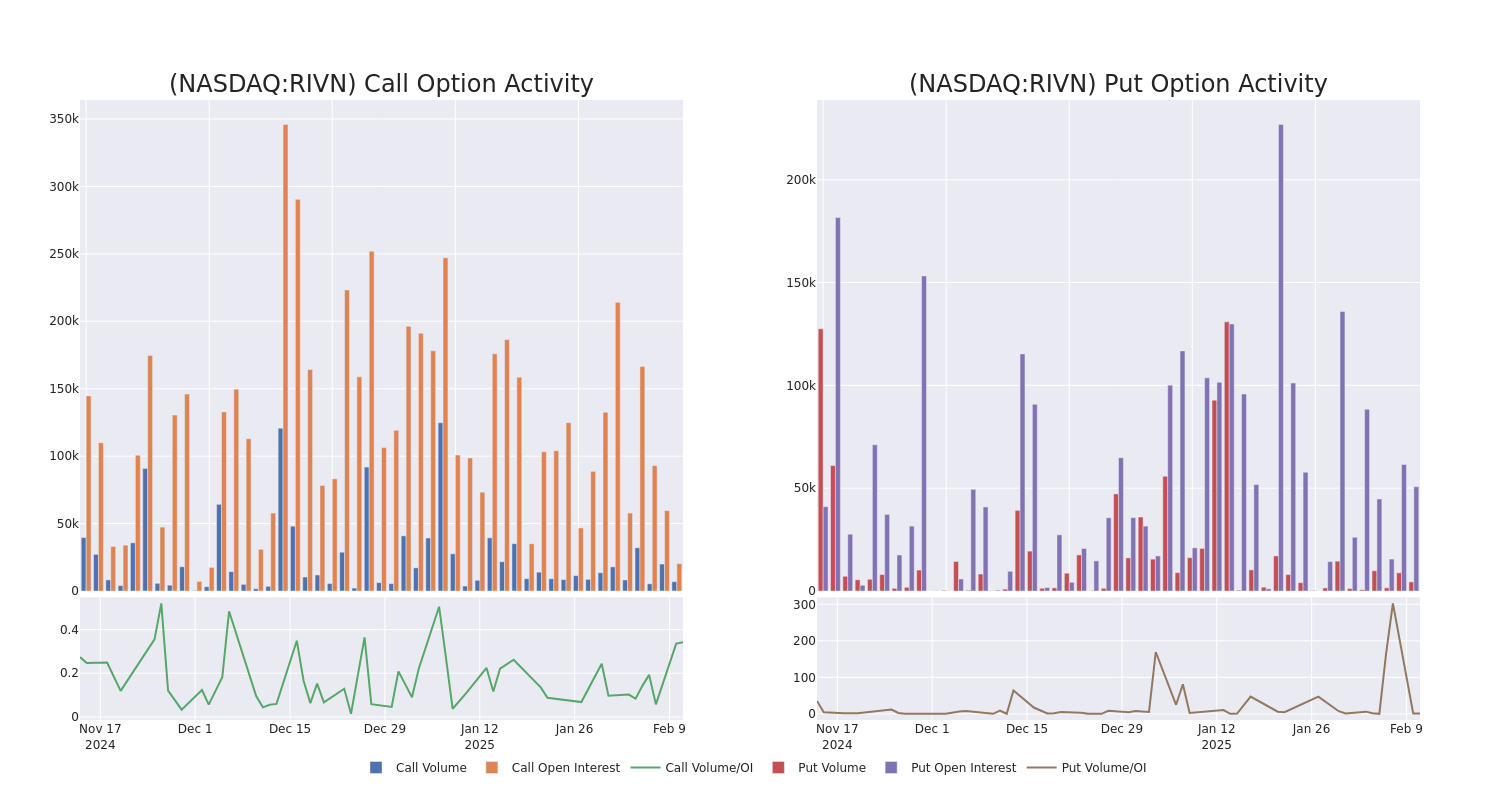This screenshot has width=1500, height=800.
Task: Click the Call Volume/OI legend line marker
Action: tap(645, 768)
